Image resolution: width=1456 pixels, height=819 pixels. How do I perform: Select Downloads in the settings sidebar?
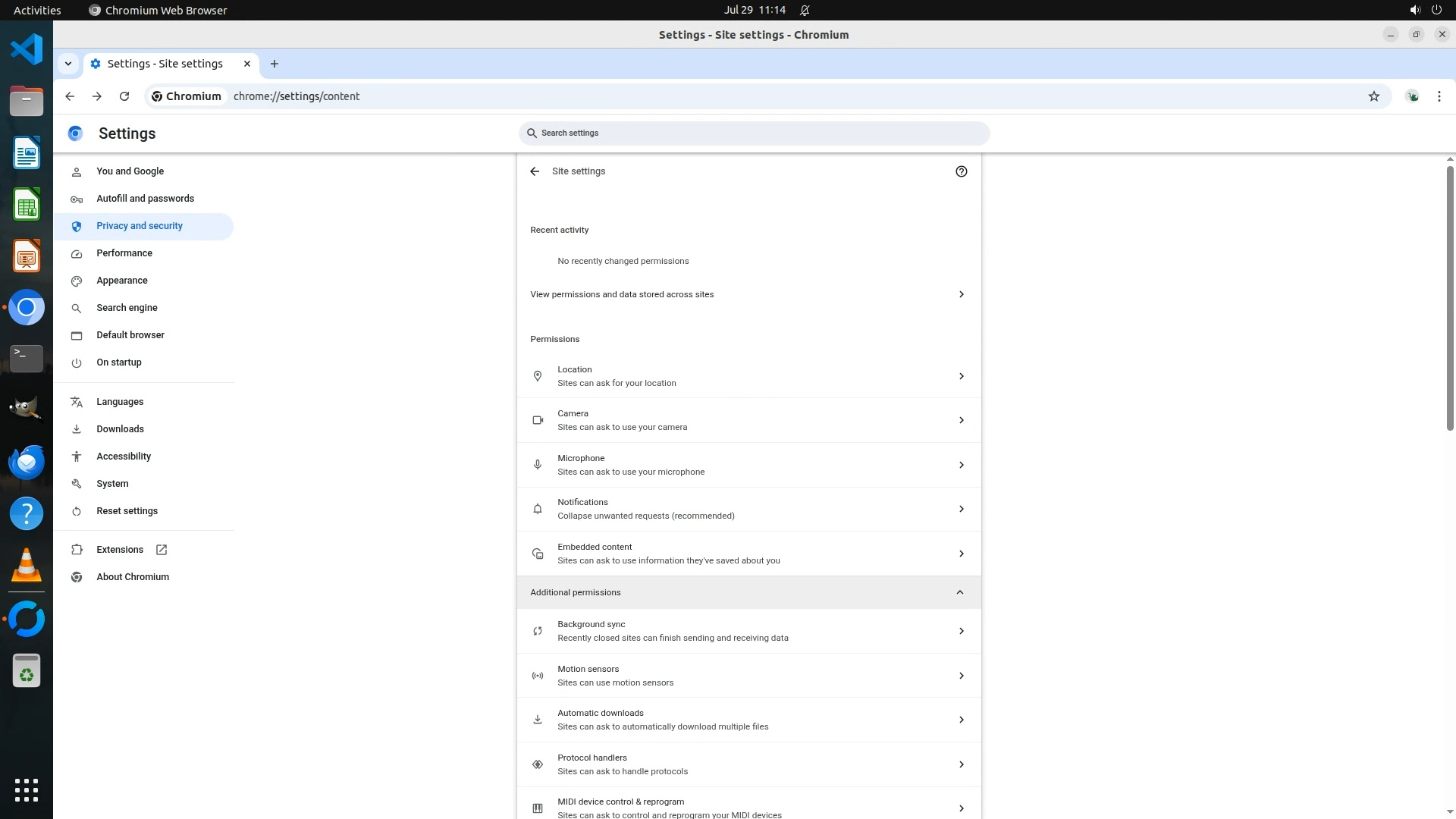[120, 429]
